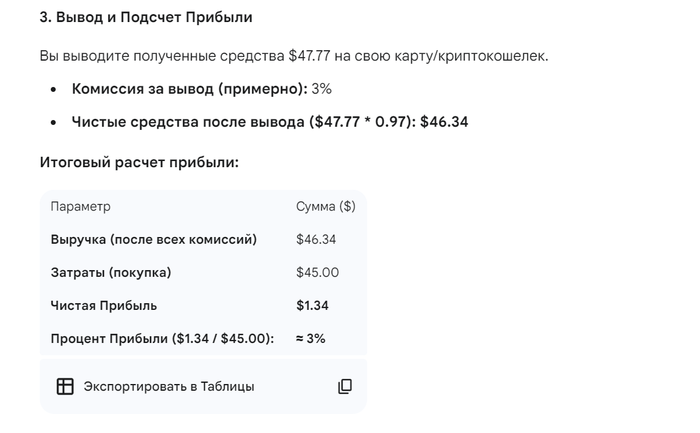Click the bold $46.34 result in the bullet

pyautogui.click(x=444, y=122)
